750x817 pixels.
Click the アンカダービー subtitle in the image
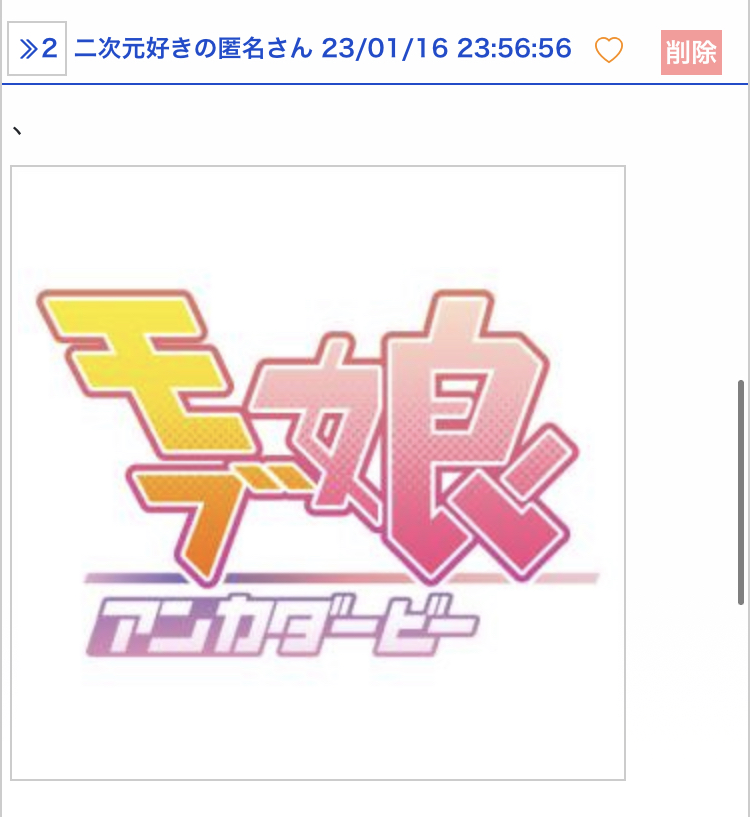[x=280, y=626]
